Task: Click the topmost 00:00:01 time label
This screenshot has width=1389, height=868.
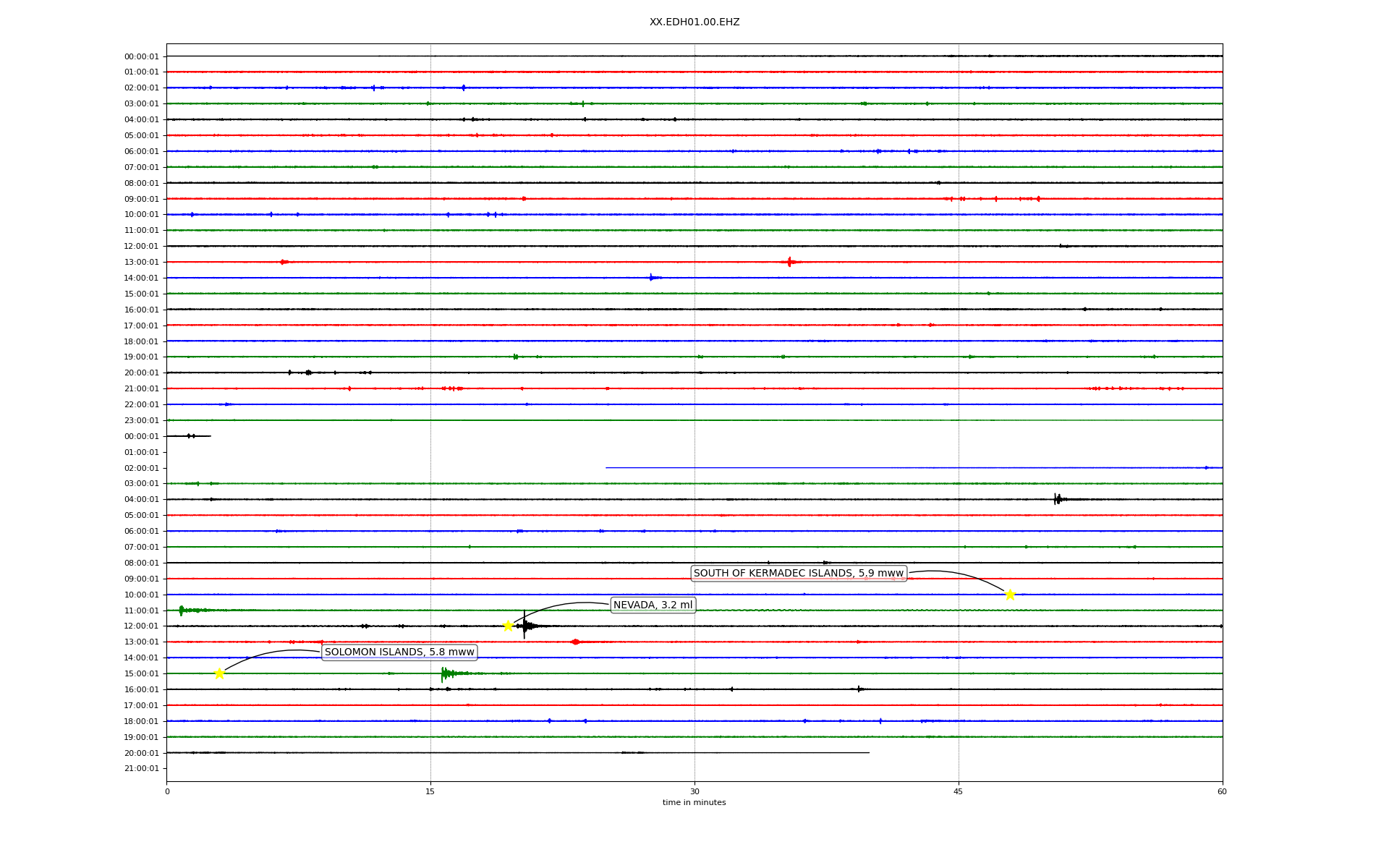Action: point(141,56)
